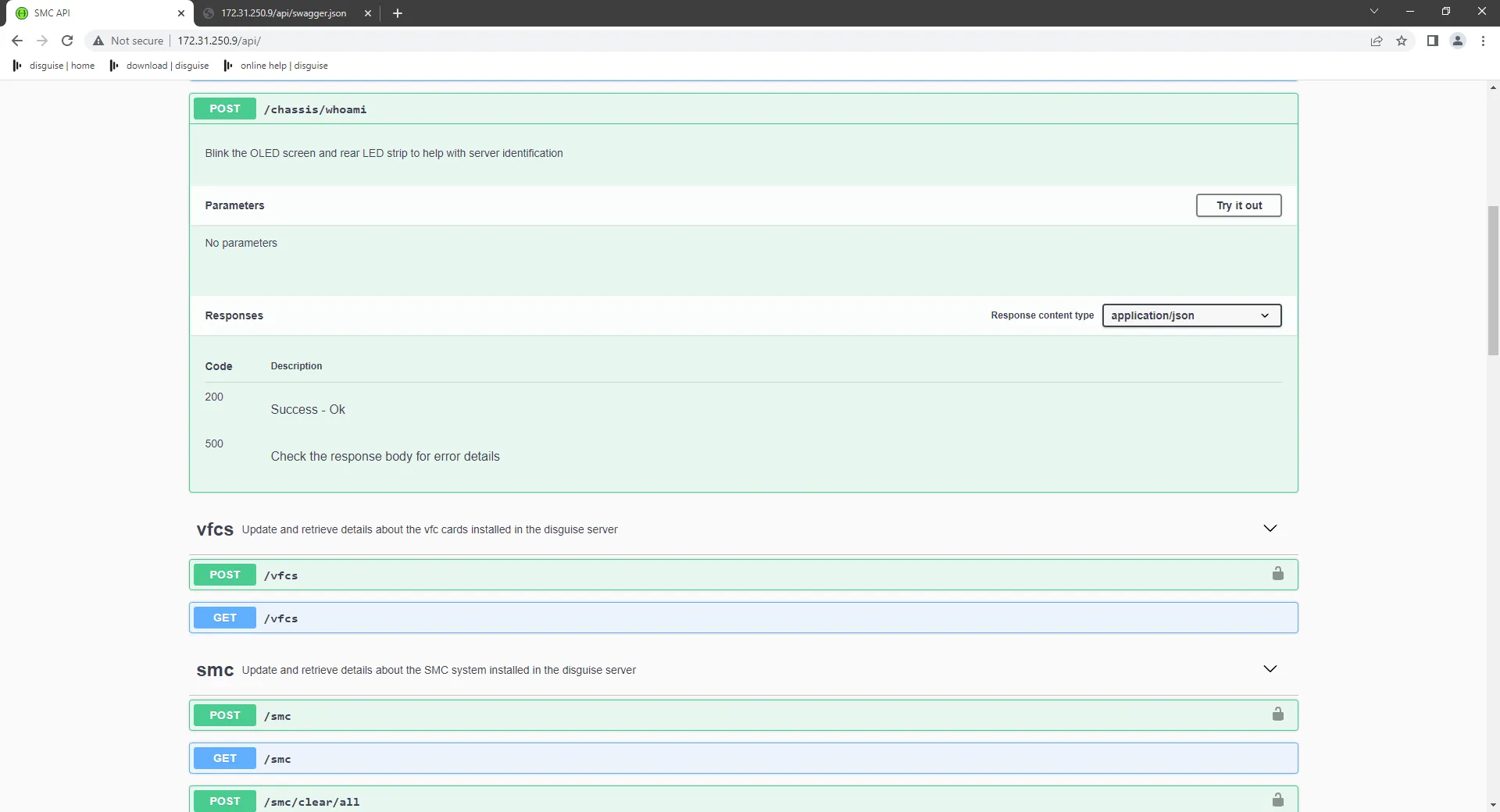The width and height of the screenshot is (1500, 812).
Task: Click the lock icon on POST /smc/clear/all
Action: pos(1278,800)
